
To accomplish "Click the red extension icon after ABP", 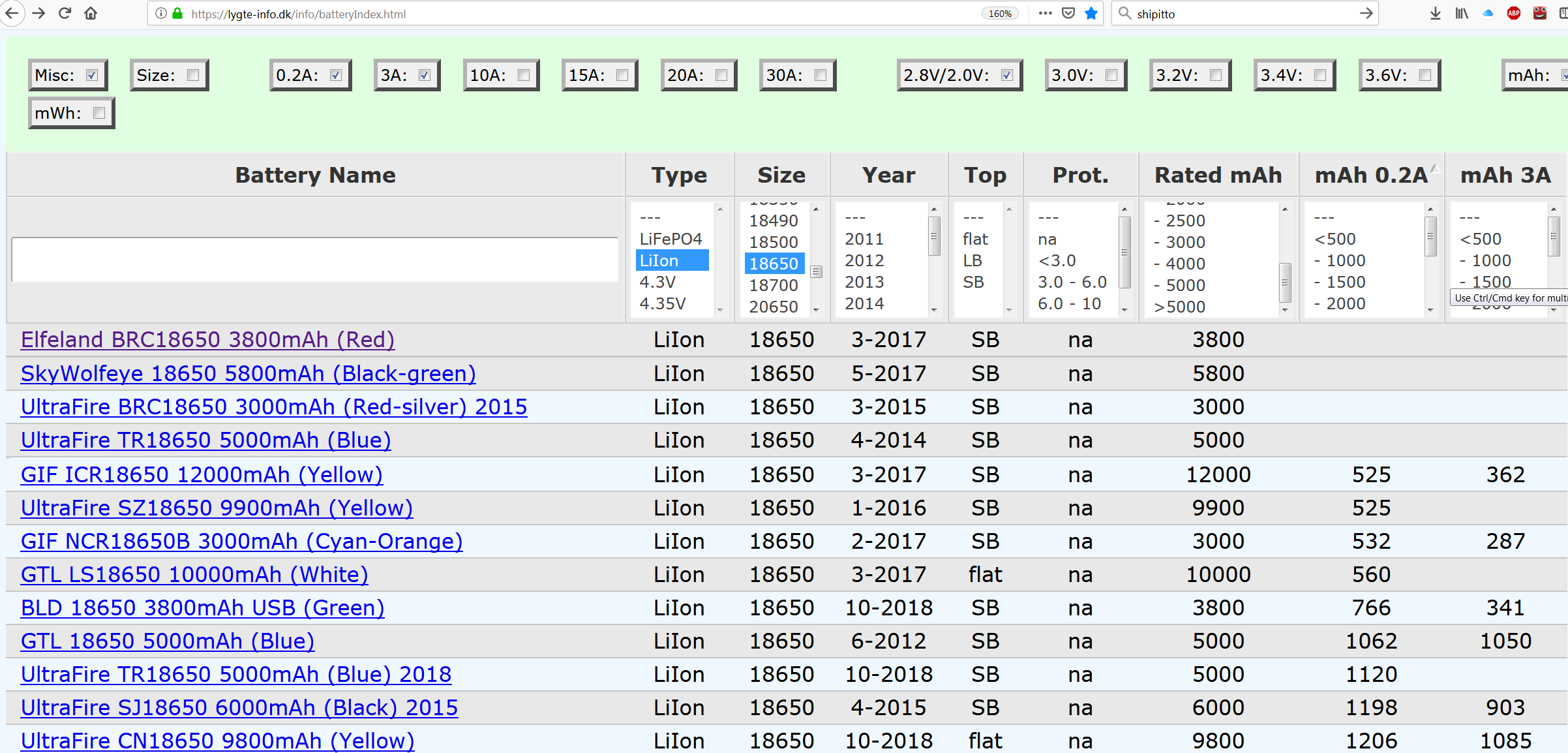I will pos(1540,13).
